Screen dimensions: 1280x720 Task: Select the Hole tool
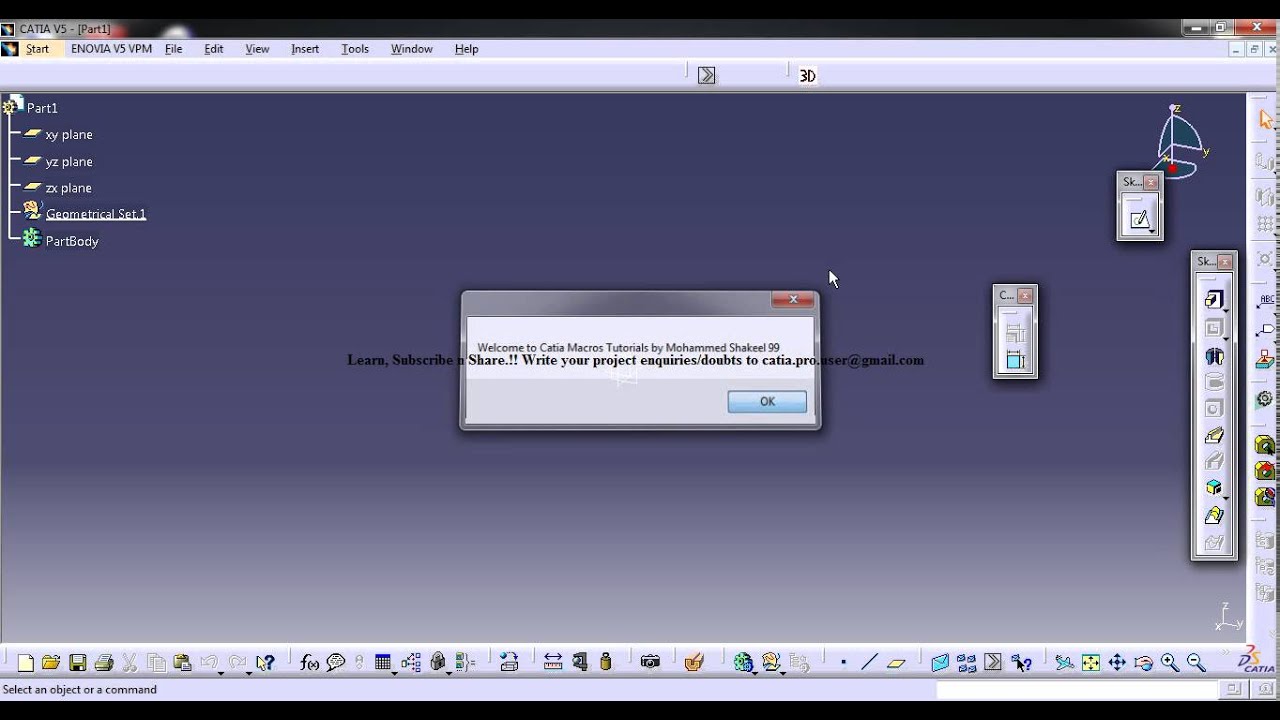[1214, 408]
